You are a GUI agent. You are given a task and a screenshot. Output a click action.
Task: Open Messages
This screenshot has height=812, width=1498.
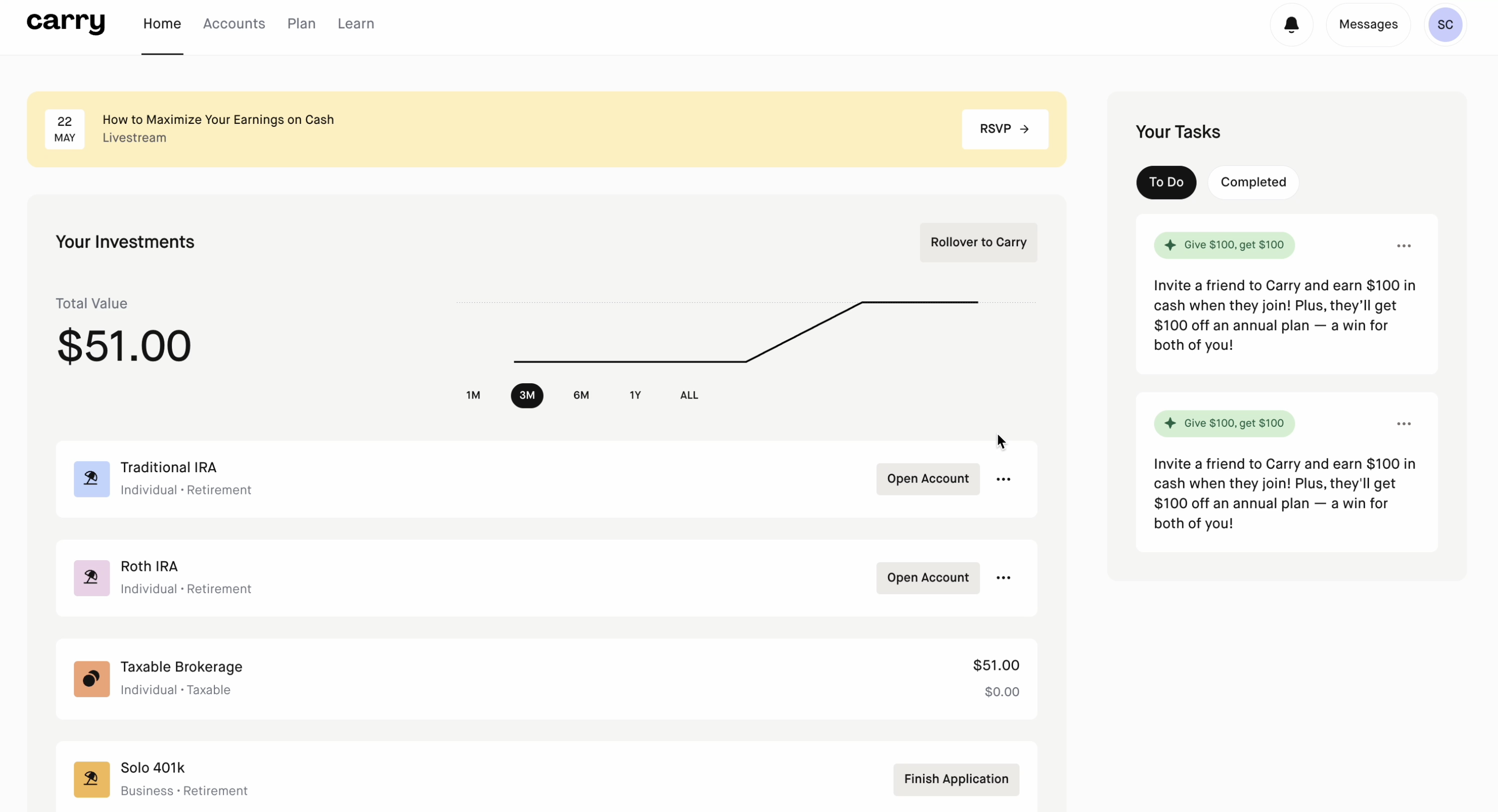tap(1368, 24)
